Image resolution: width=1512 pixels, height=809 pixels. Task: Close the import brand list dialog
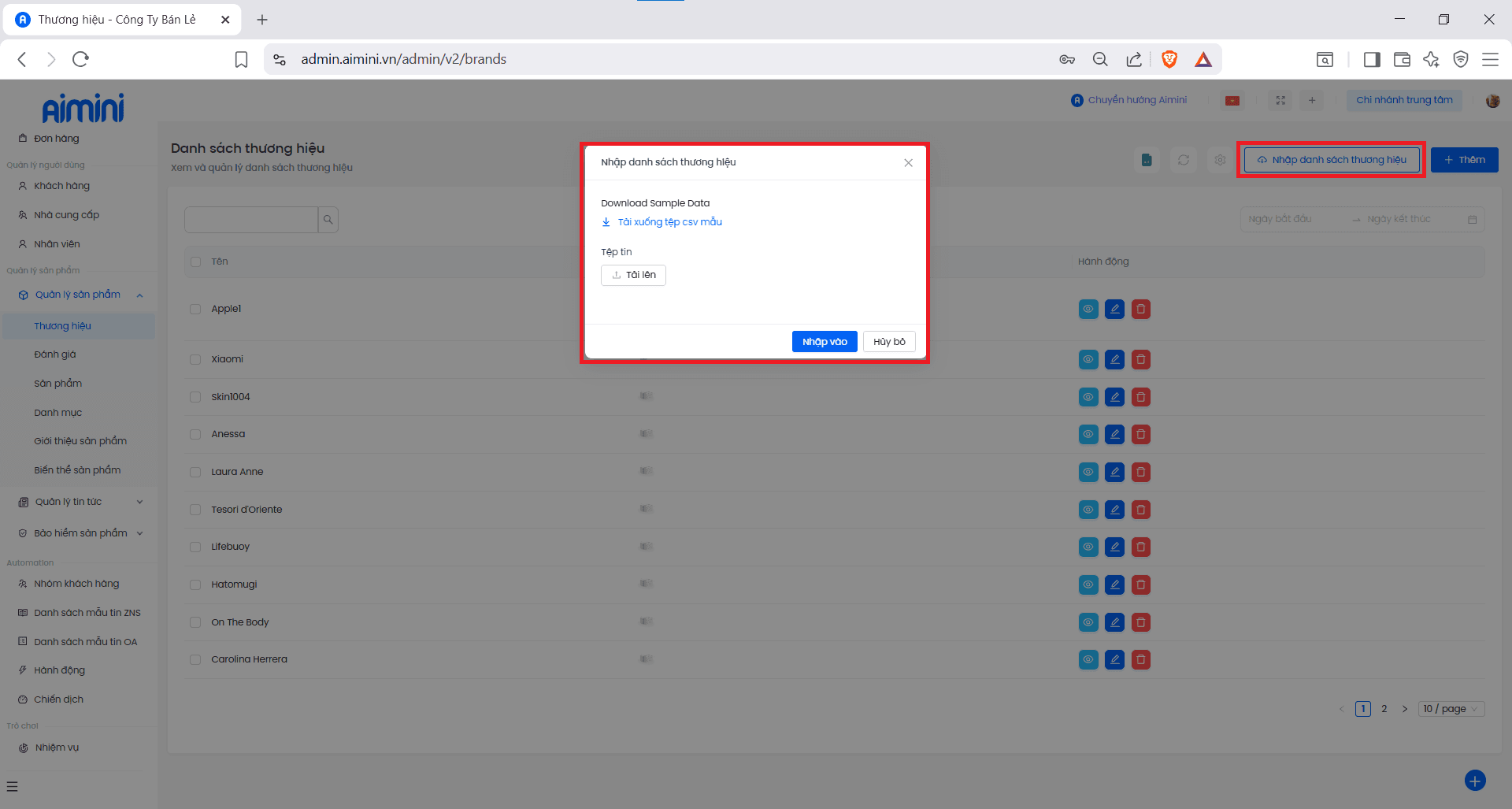click(x=908, y=163)
